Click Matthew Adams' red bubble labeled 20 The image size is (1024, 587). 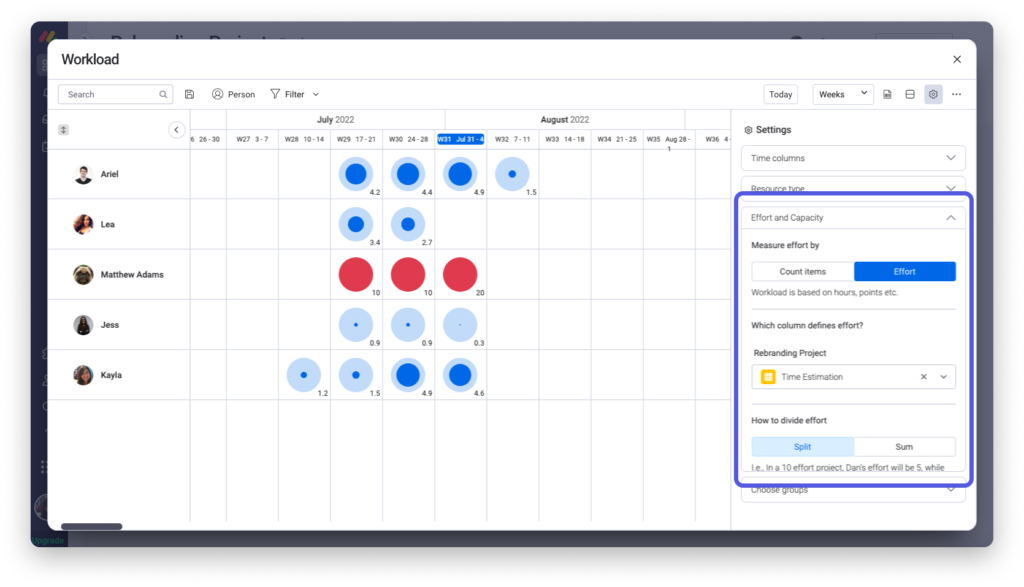(x=460, y=275)
